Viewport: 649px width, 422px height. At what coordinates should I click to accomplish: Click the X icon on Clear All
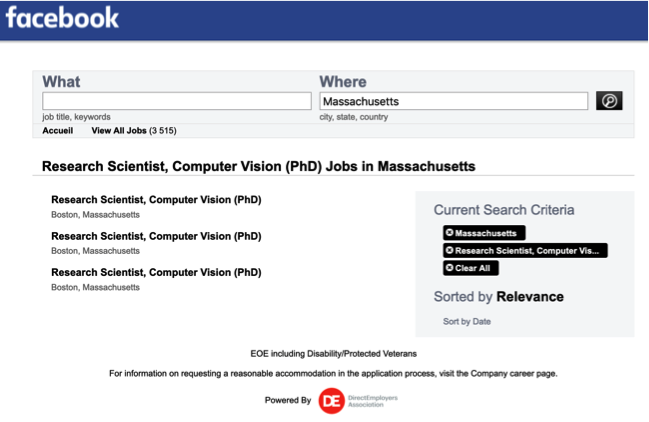click(x=449, y=268)
